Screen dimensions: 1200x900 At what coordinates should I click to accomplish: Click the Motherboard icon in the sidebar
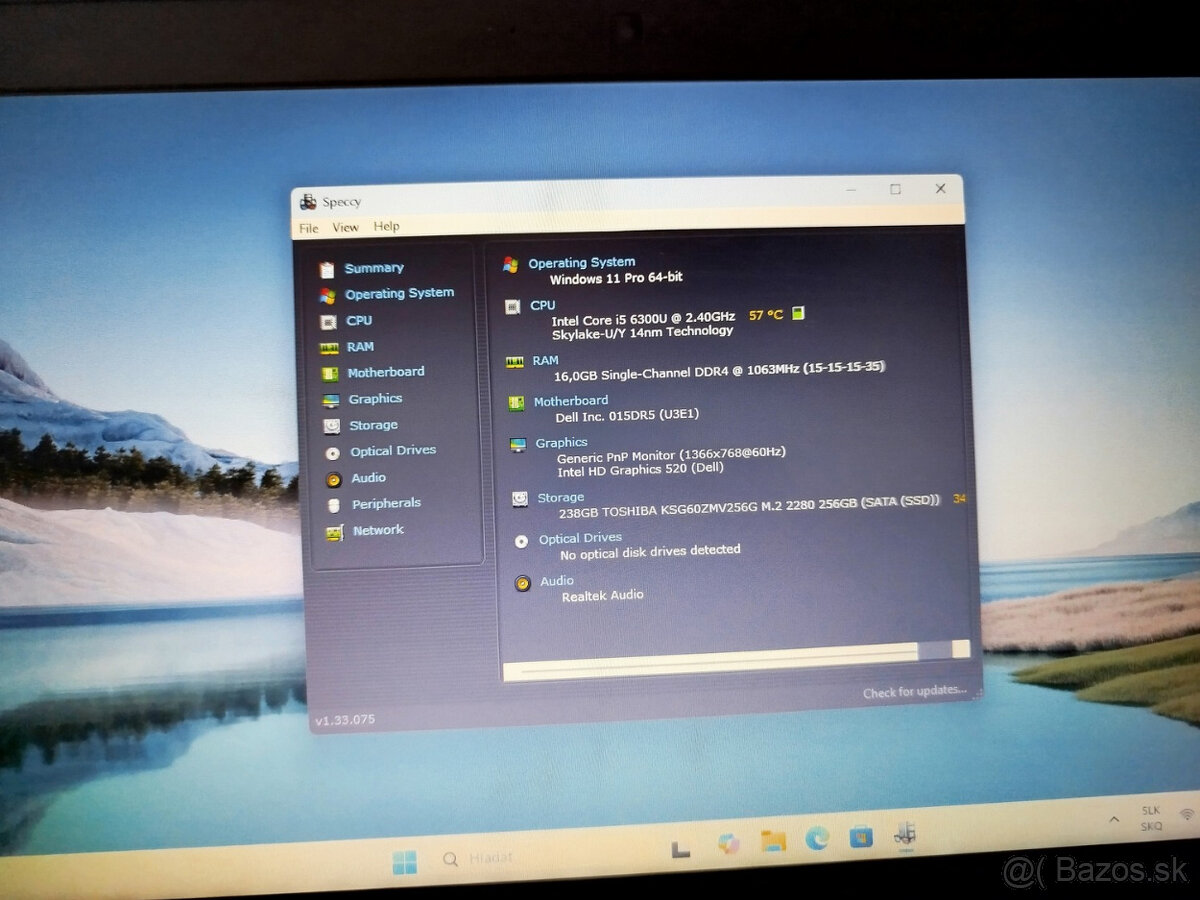tap(331, 372)
